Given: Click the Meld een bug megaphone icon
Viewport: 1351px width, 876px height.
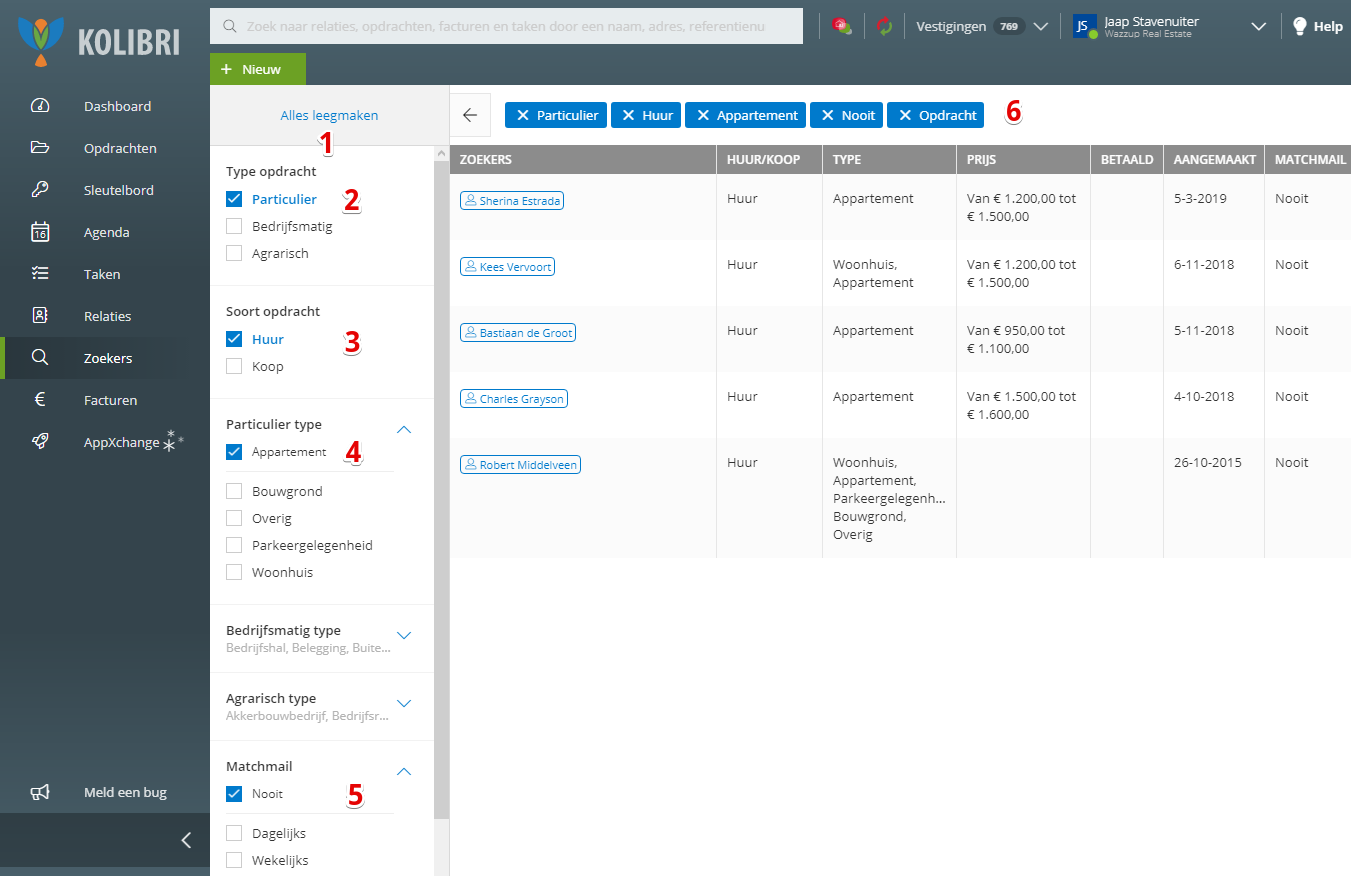Looking at the screenshot, I should [x=40, y=792].
